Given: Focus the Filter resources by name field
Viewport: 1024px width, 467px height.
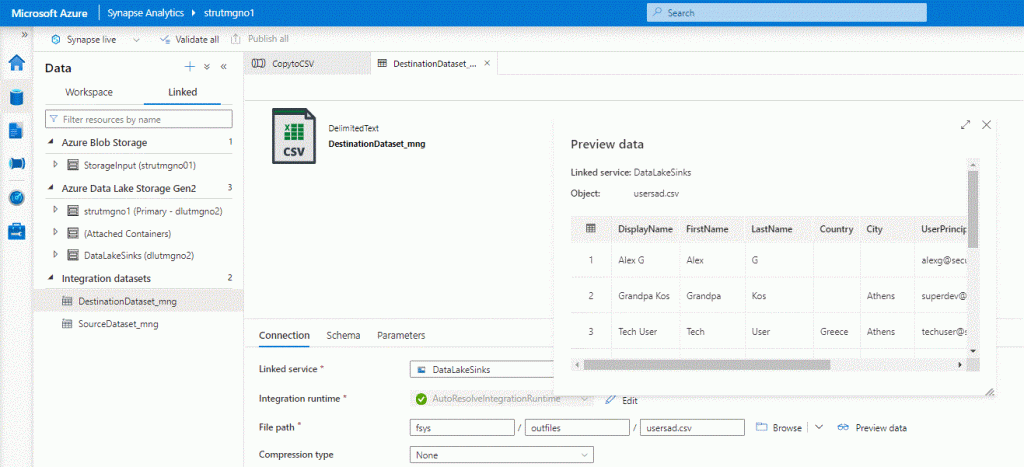Looking at the screenshot, I should (x=139, y=120).
